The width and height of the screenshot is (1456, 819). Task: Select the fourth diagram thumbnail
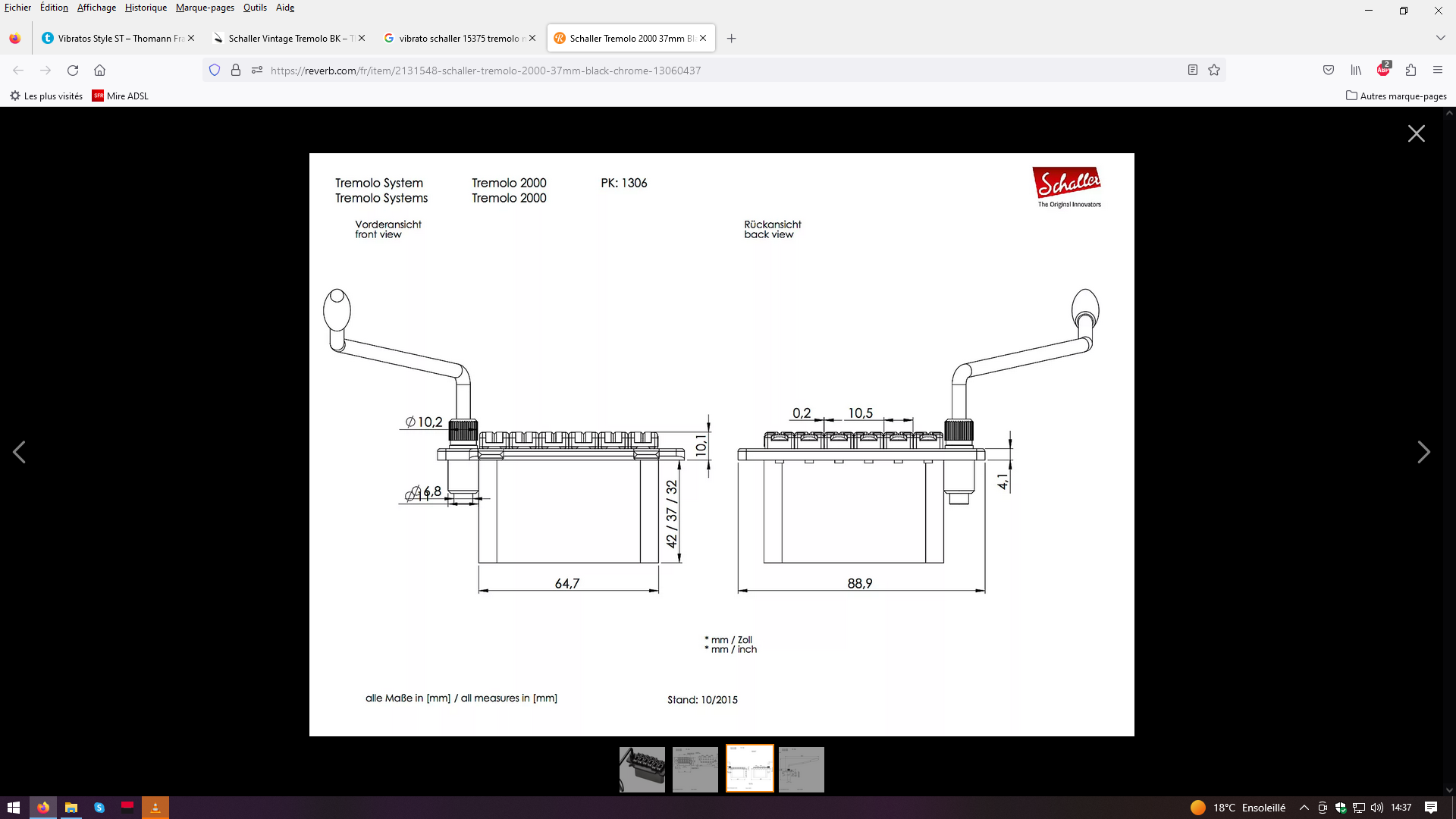[801, 769]
